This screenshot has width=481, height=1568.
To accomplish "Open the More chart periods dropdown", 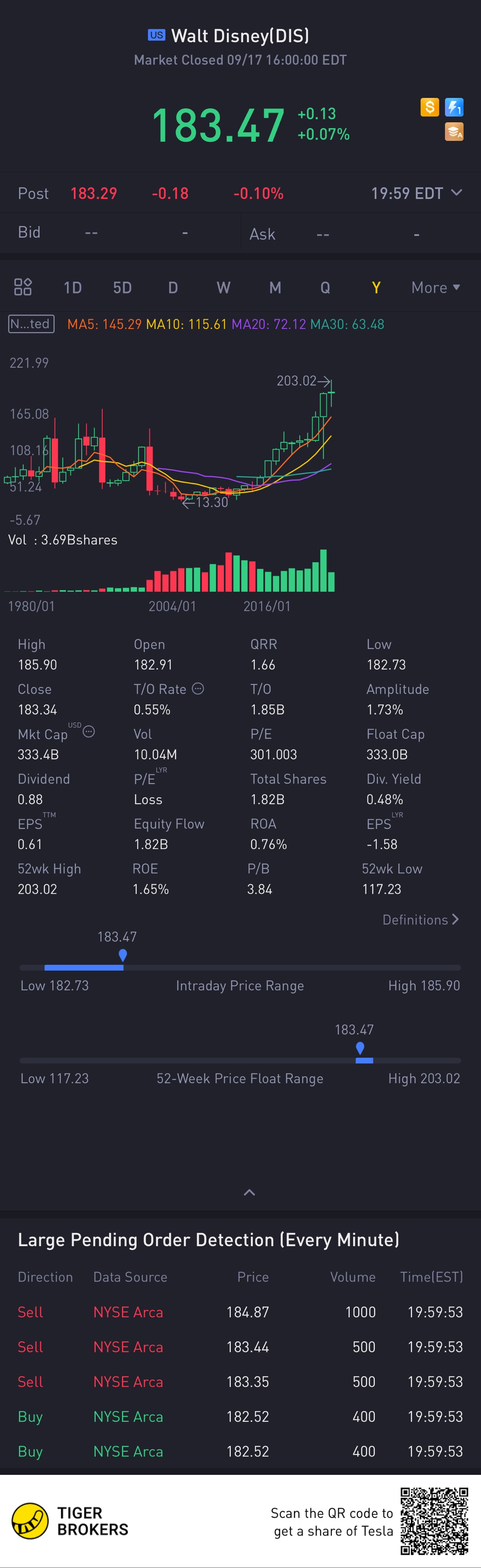I will pyautogui.click(x=435, y=287).
